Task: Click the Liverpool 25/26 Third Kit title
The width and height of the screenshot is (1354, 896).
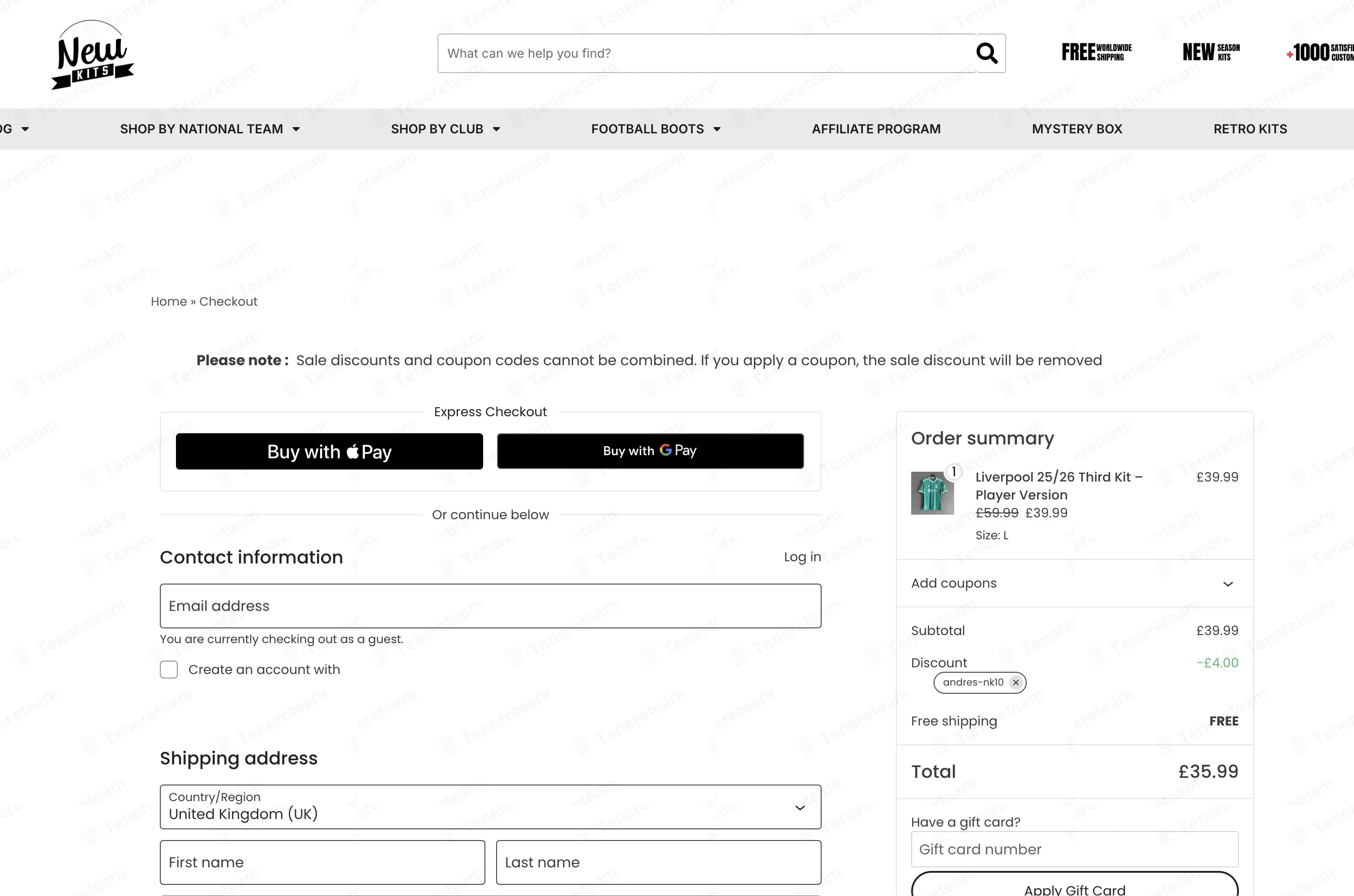Action: pyautogui.click(x=1058, y=486)
